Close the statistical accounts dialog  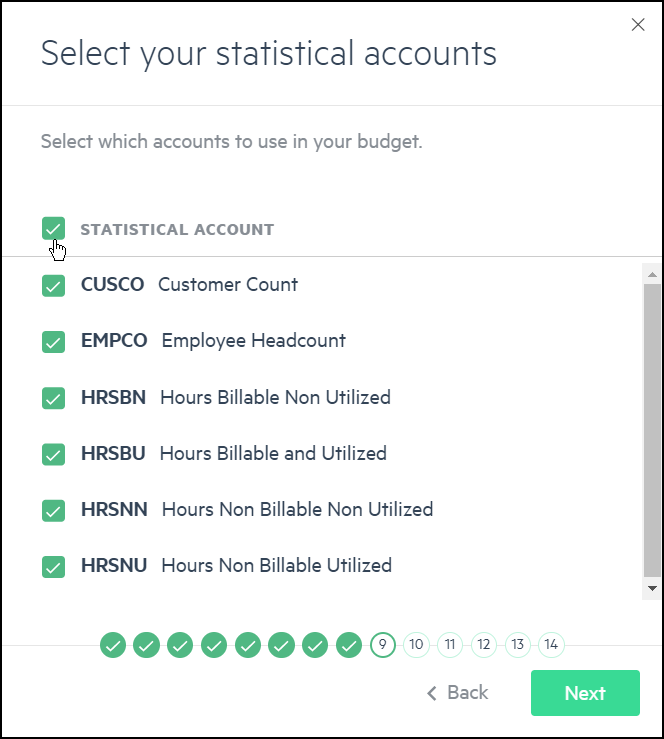(x=638, y=25)
